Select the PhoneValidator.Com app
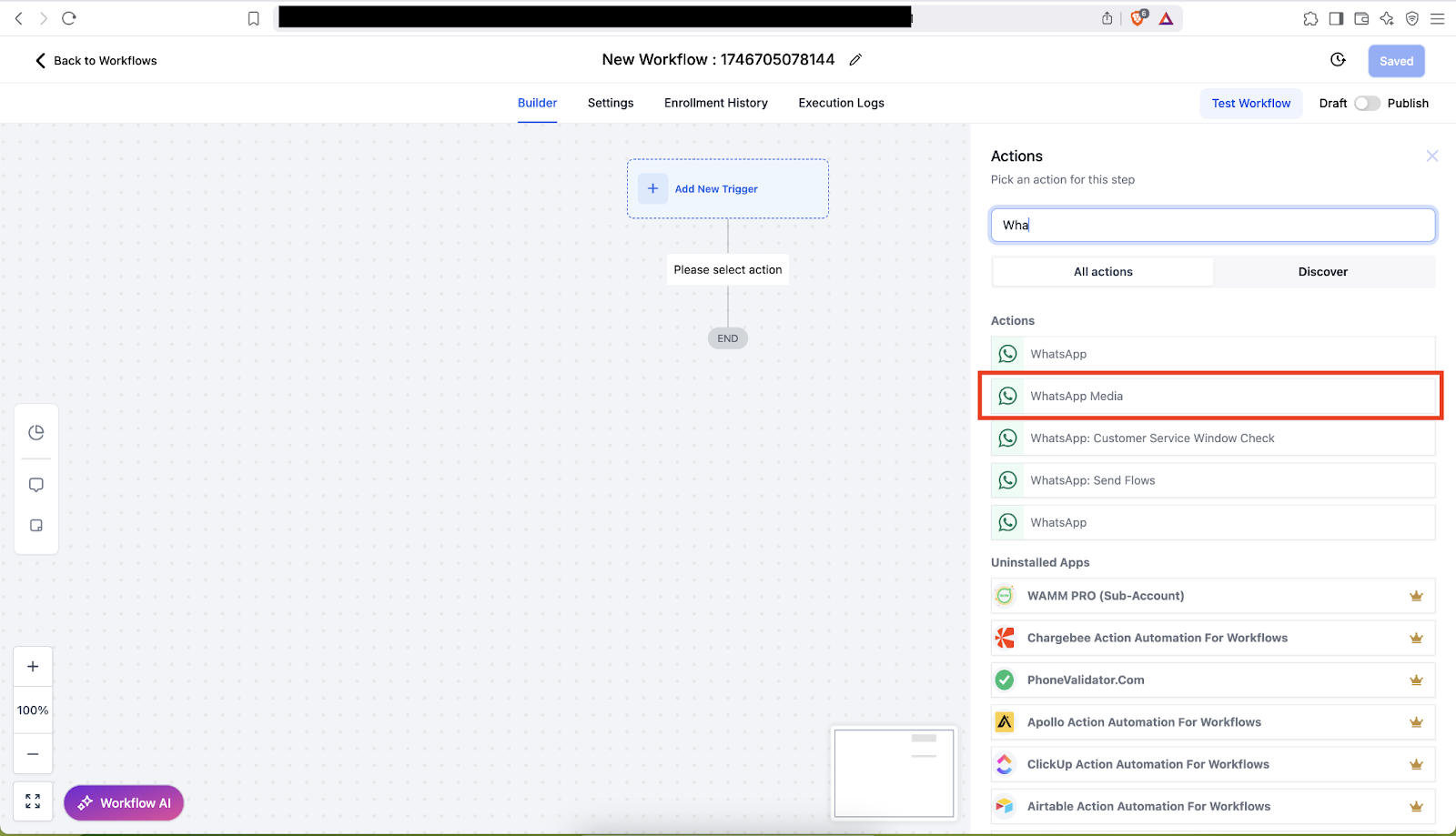 point(1213,680)
